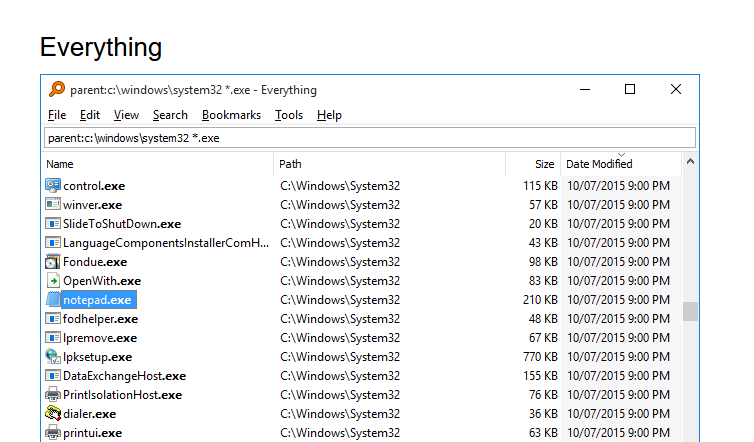Image resolution: width=754 pixels, height=442 pixels.
Task: Click the OpenWith.exe green arrow icon
Action: pos(53,280)
